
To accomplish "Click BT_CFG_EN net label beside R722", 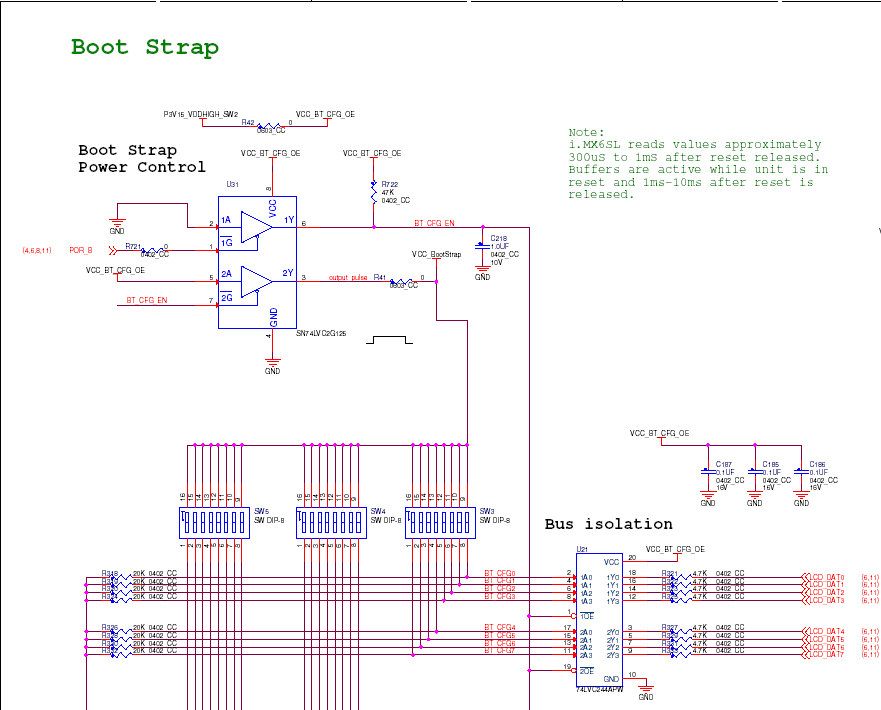I will [434, 223].
